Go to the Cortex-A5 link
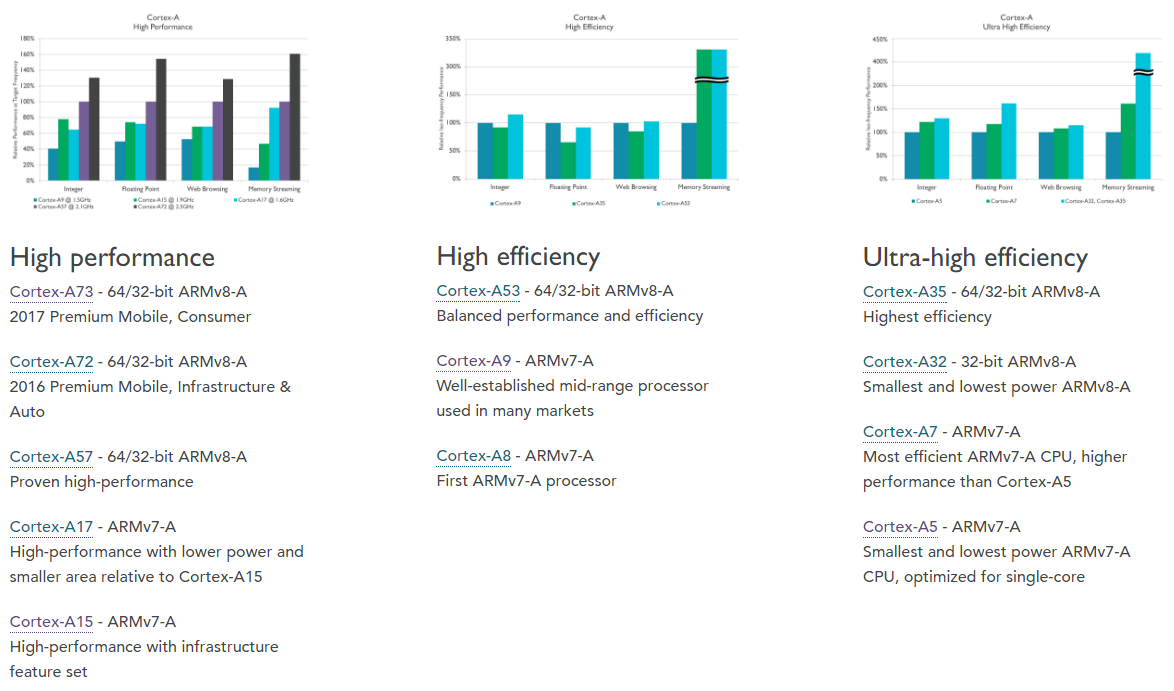The image size is (1174, 691). coord(900,527)
